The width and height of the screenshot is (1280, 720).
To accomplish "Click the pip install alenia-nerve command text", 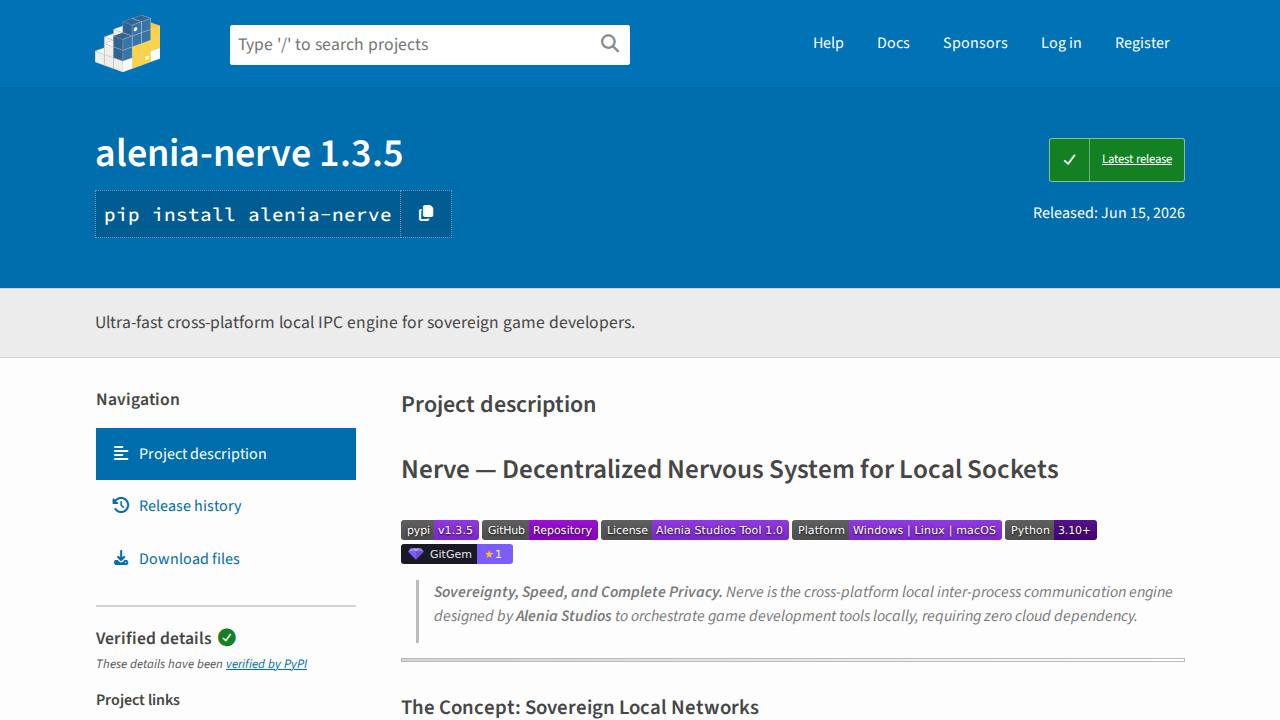I will (248, 214).
